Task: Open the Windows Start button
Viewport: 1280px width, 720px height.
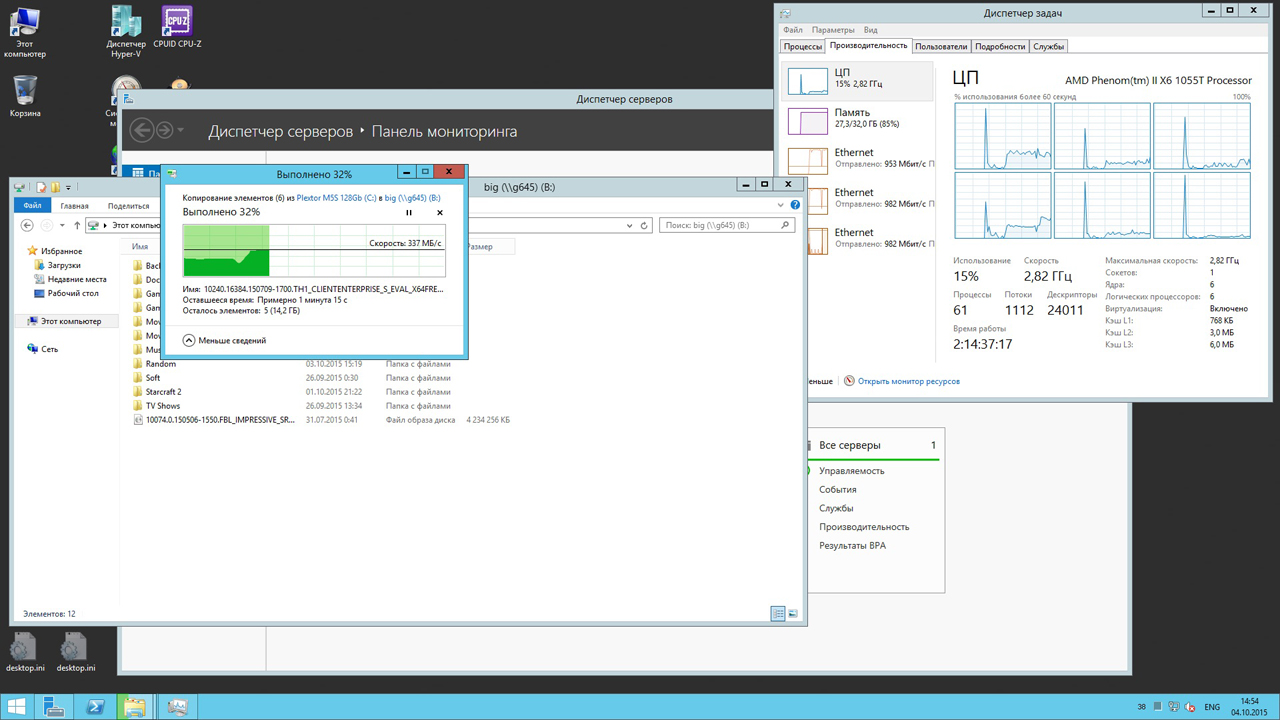Action: point(16,707)
